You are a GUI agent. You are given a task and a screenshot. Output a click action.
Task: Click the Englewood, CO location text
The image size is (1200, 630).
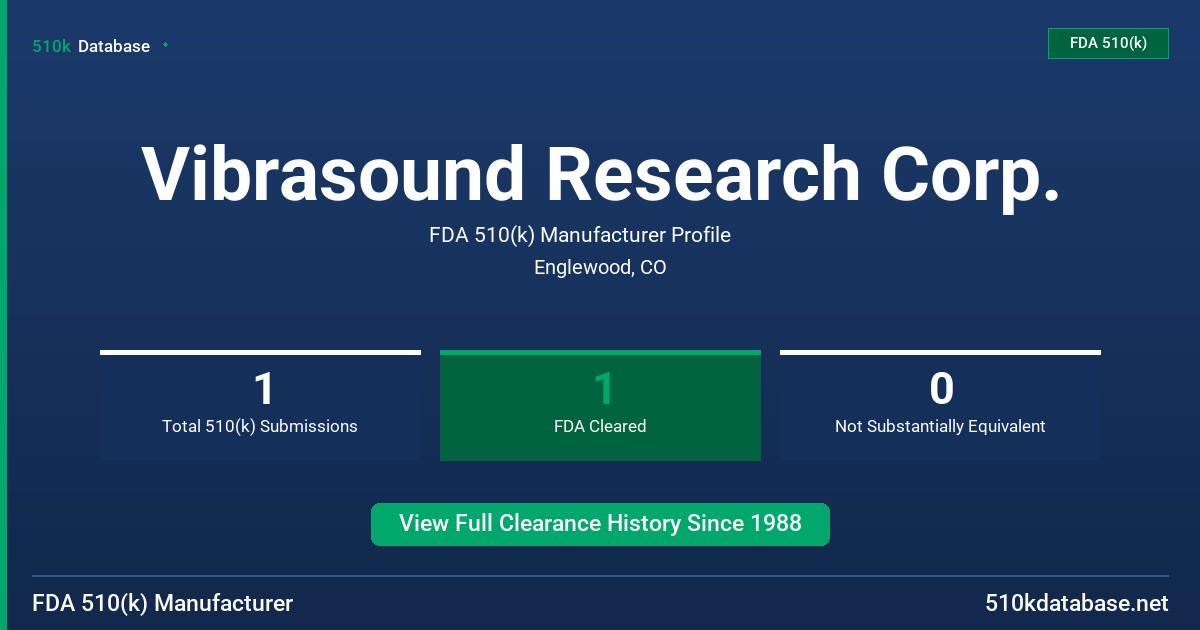tap(600, 268)
